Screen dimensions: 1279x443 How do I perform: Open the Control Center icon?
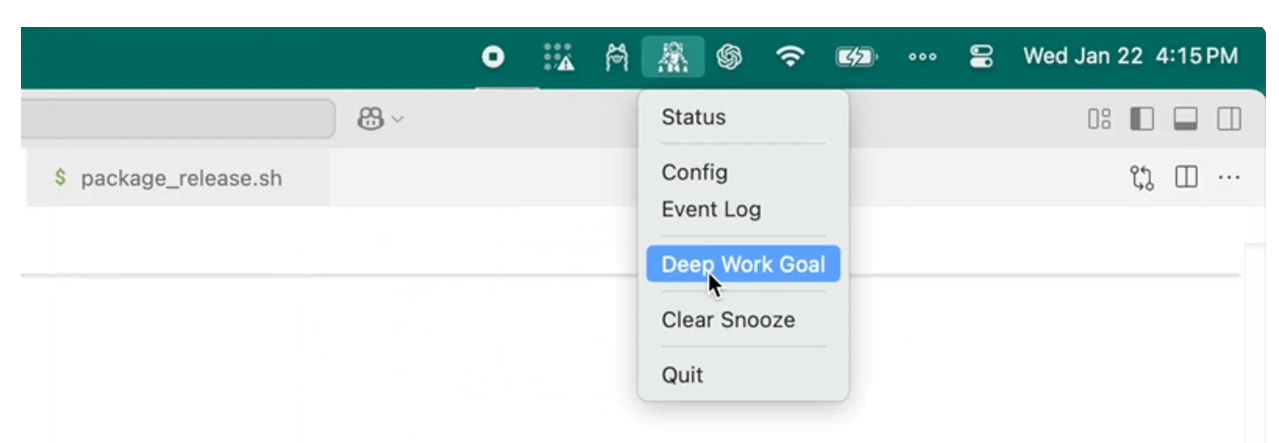(981, 57)
